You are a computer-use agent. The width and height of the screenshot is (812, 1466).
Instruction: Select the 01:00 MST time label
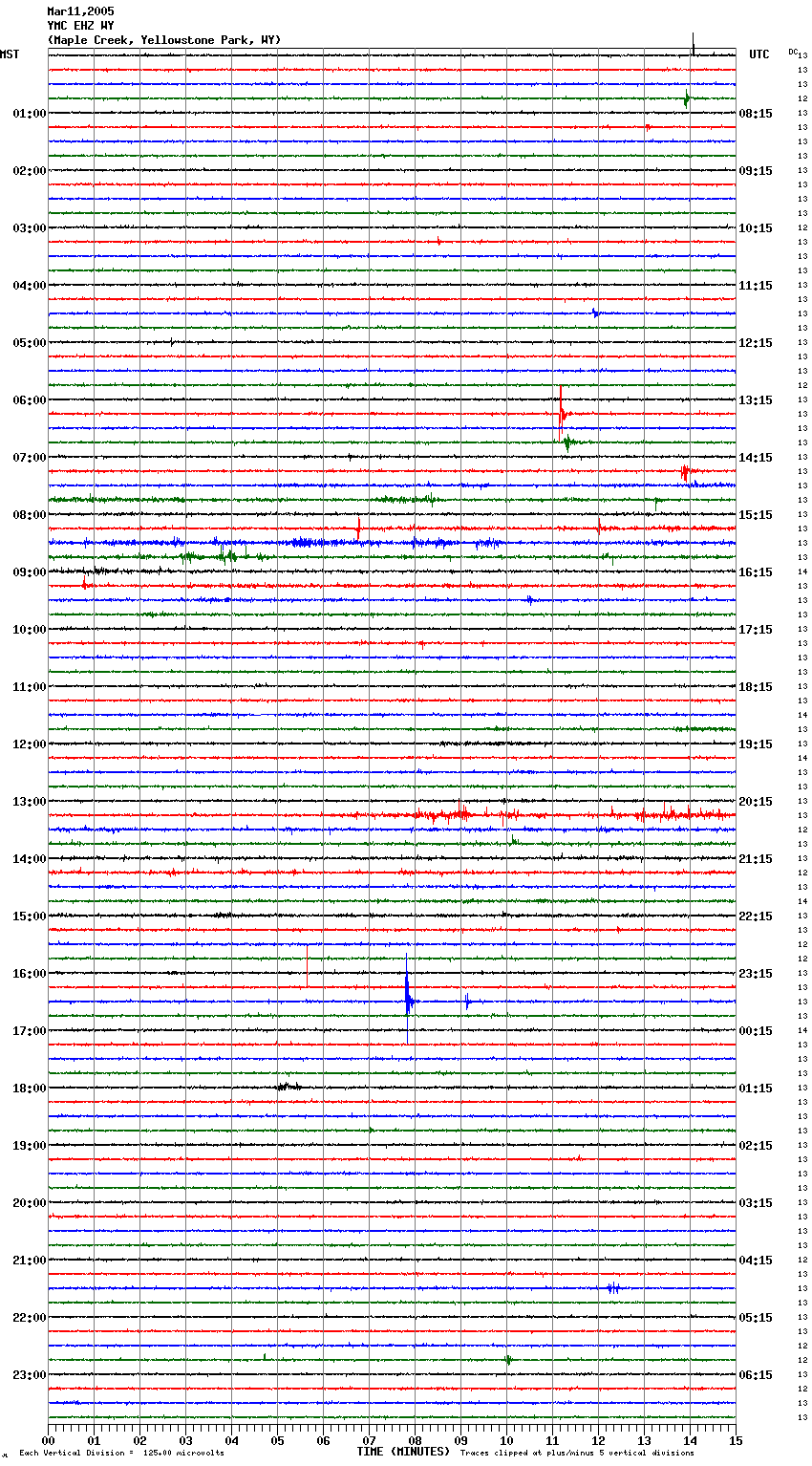click(30, 114)
